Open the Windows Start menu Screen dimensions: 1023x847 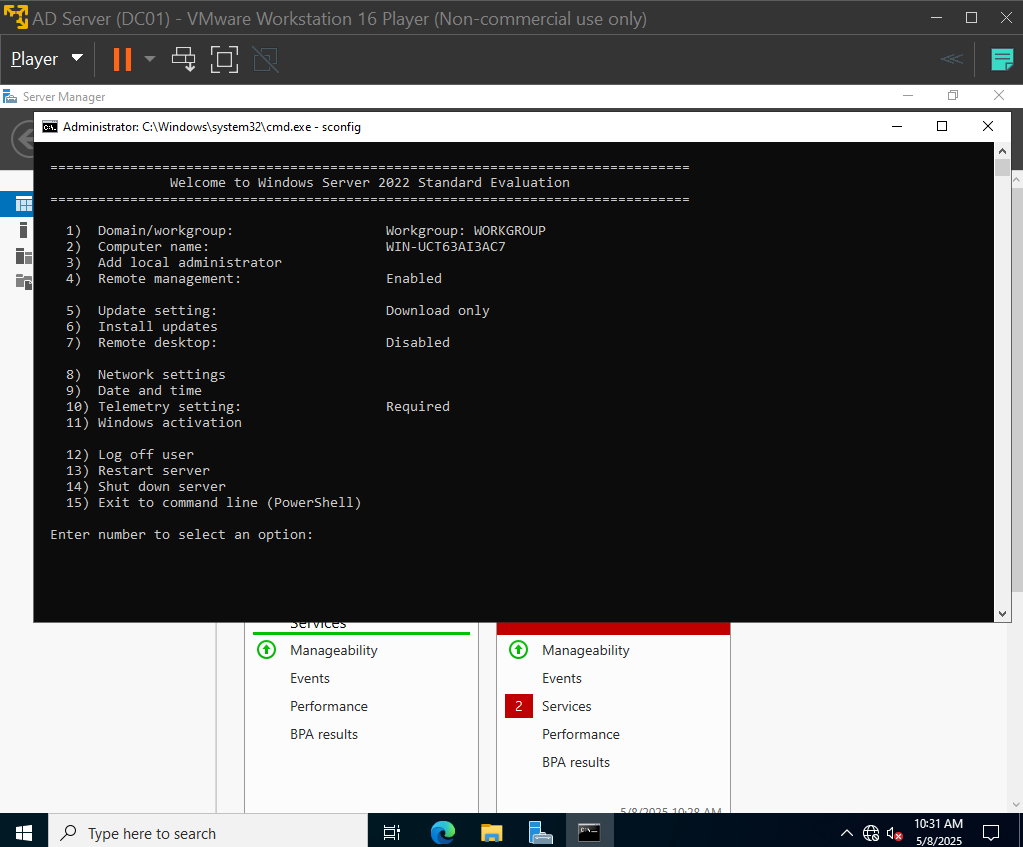(23, 833)
